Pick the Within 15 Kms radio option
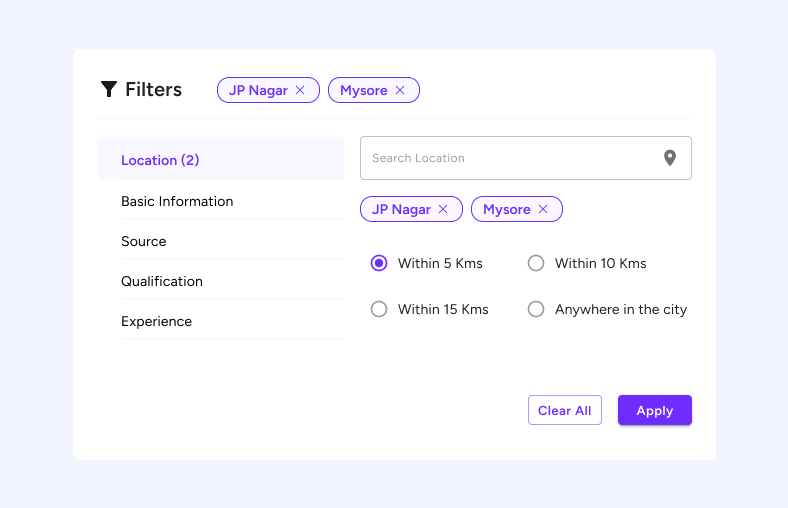 pos(379,310)
